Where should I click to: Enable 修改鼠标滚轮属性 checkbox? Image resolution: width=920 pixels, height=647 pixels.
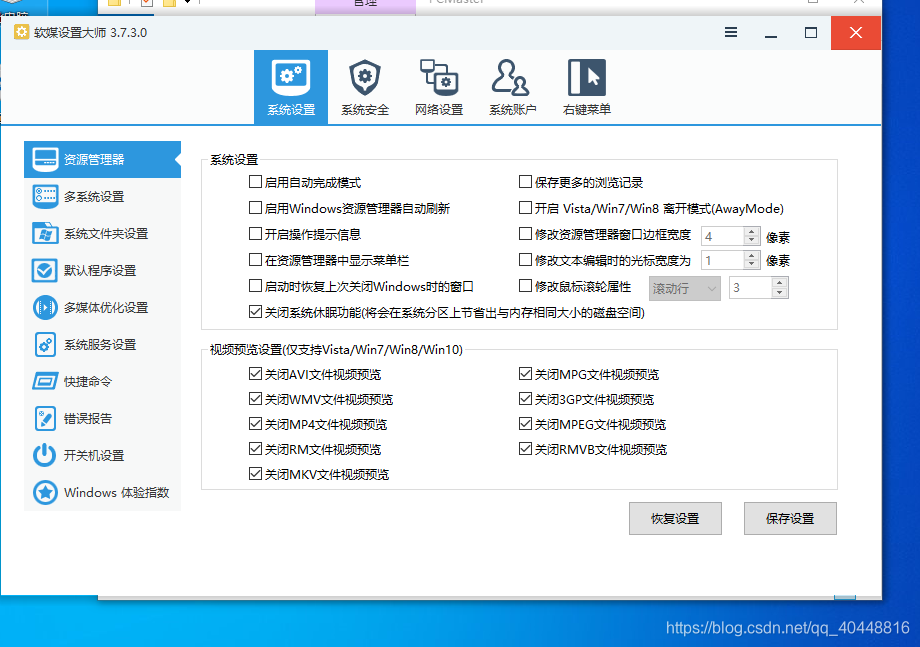525,286
